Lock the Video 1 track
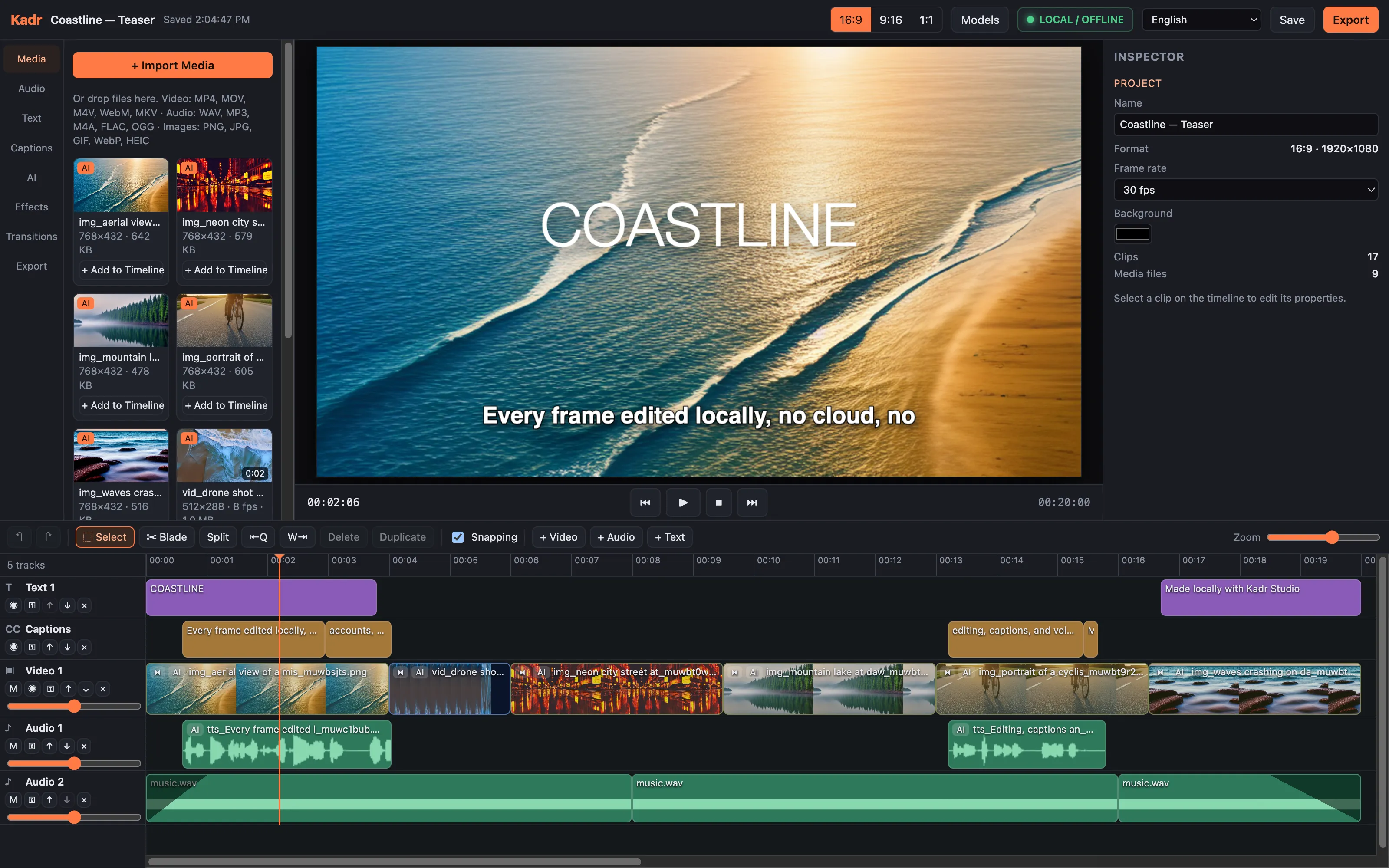This screenshot has height=868, width=1389. [50, 688]
